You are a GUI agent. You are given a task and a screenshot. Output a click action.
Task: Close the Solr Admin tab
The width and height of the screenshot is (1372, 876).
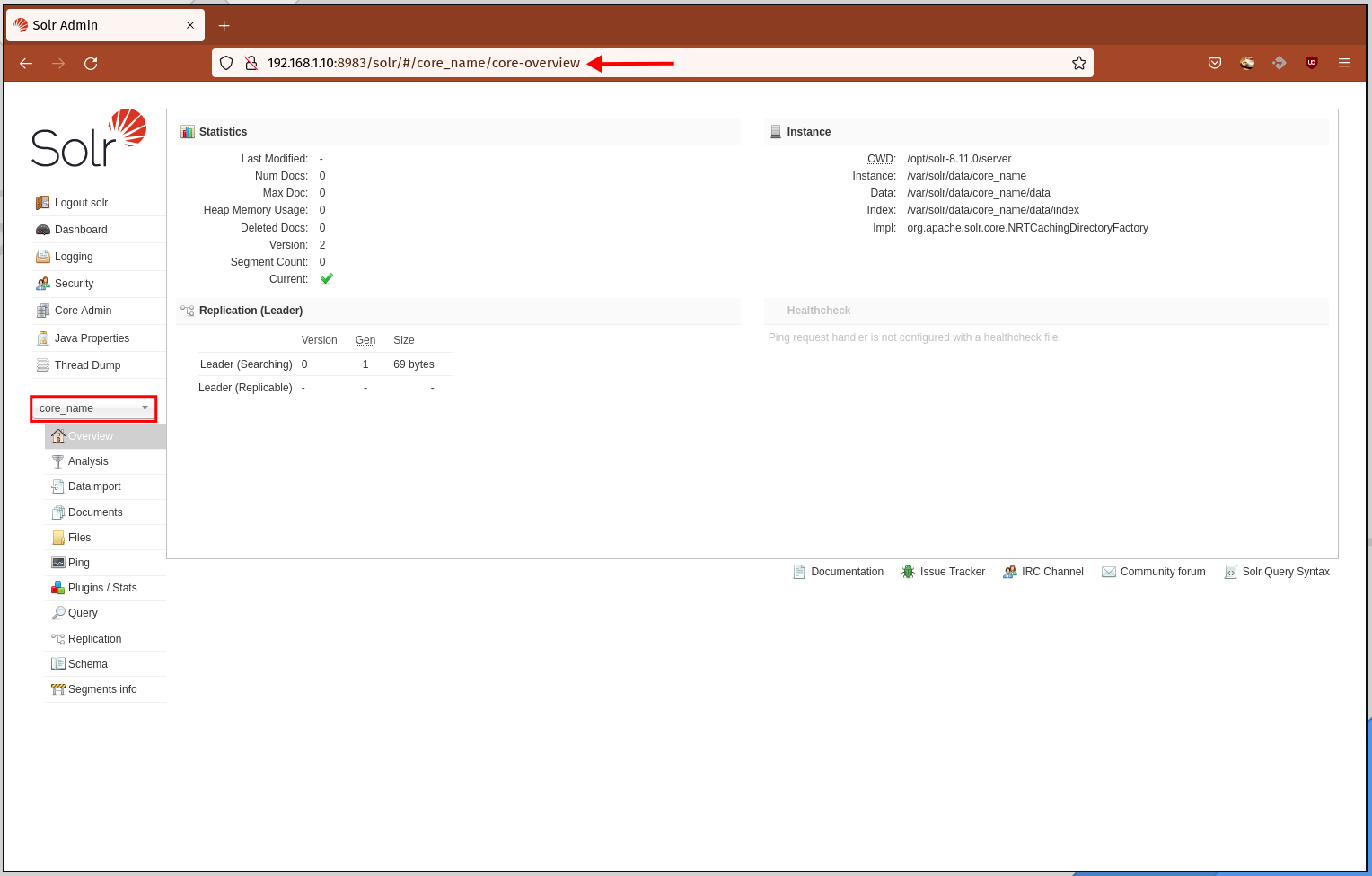[190, 25]
